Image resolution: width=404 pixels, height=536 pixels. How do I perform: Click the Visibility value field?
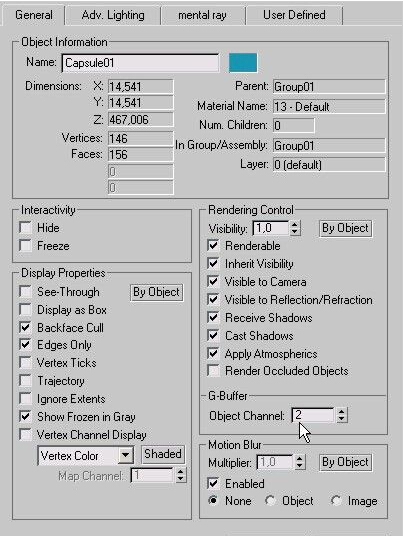click(x=271, y=228)
